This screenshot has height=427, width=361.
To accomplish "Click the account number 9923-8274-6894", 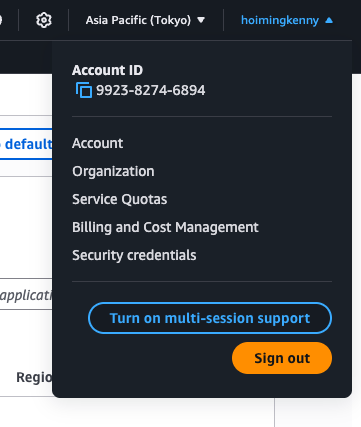I will click(x=151, y=90).
